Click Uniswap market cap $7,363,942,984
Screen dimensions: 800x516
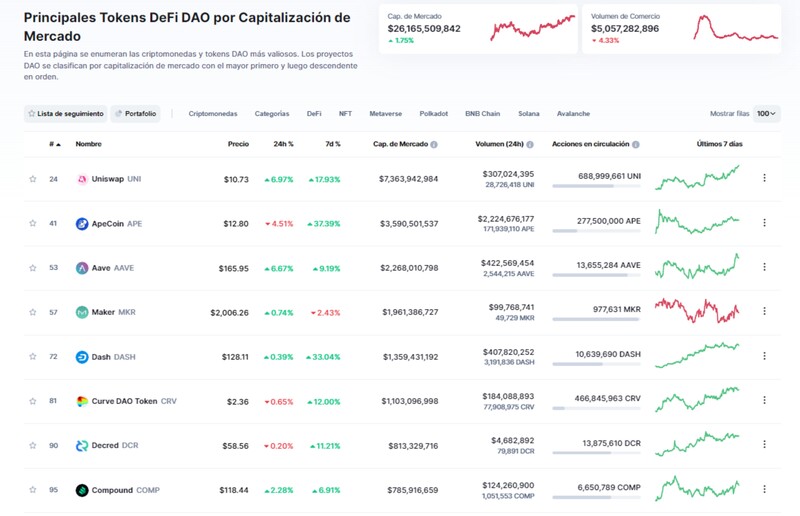click(x=408, y=179)
